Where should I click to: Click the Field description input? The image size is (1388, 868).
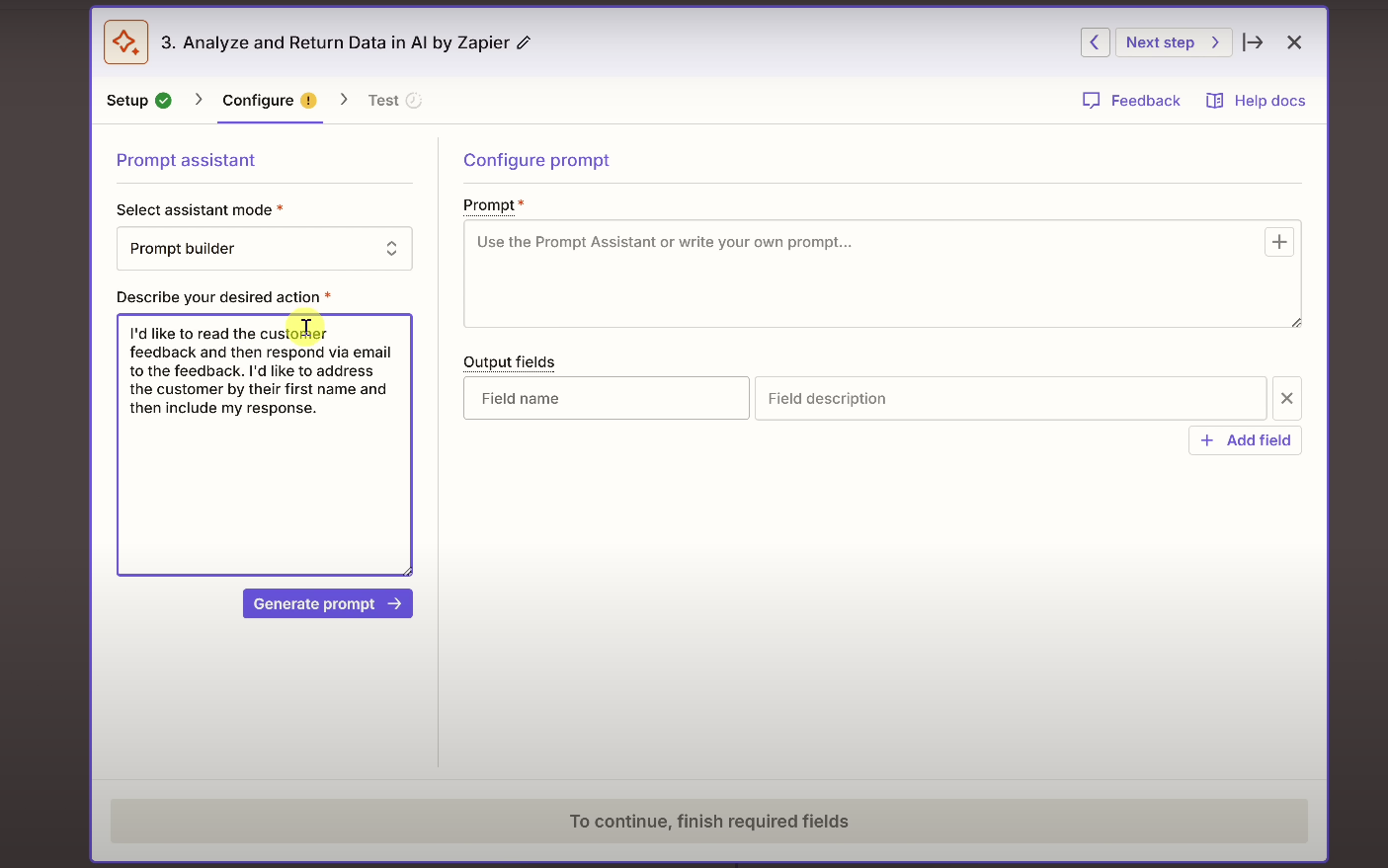coord(1011,398)
